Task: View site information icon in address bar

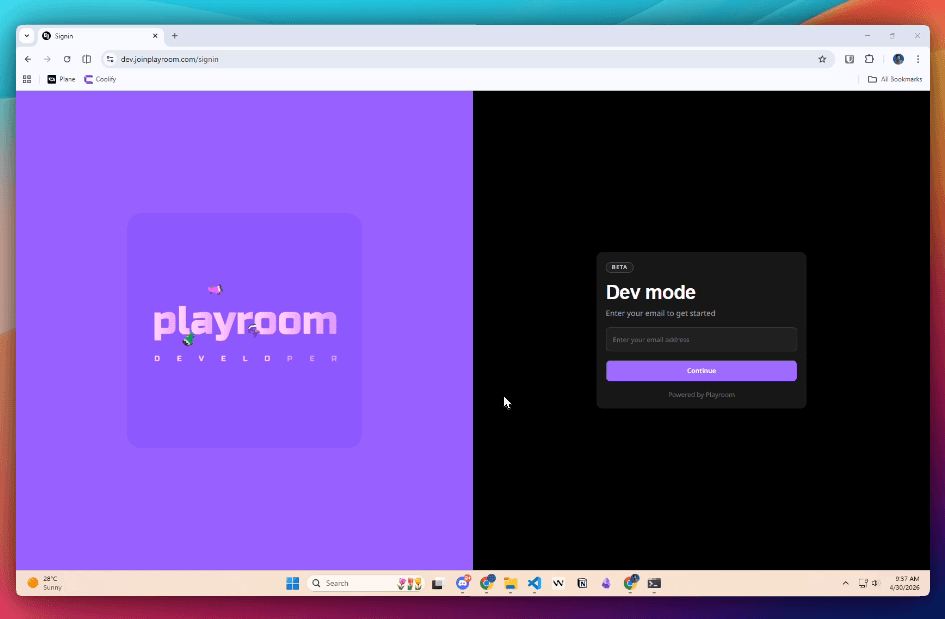Action: click(x=110, y=59)
